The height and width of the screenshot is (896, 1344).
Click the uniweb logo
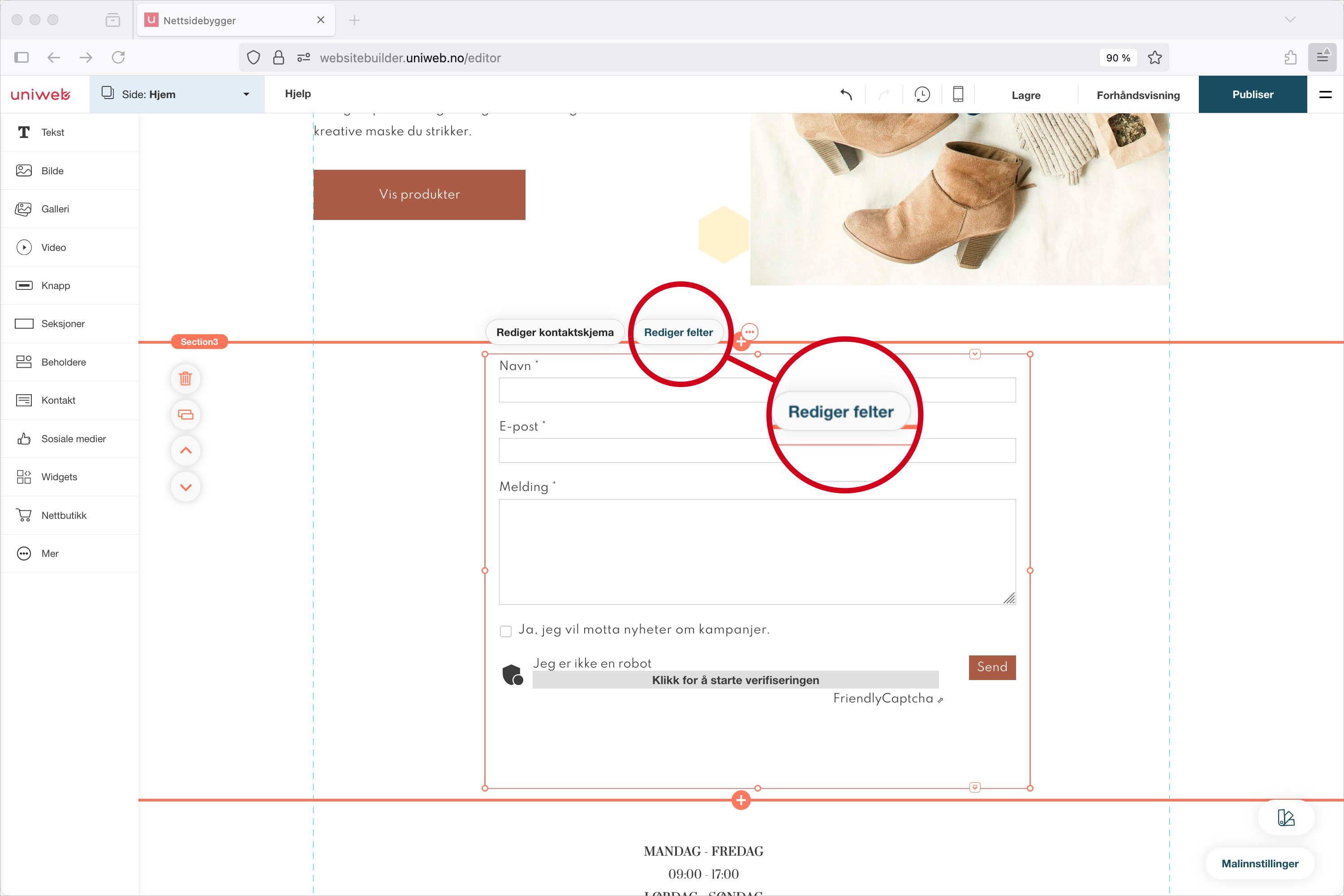(x=40, y=94)
